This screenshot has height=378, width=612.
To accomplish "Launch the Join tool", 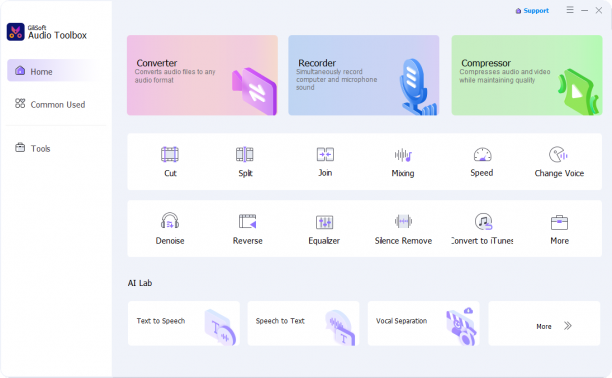I will tap(325, 162).
